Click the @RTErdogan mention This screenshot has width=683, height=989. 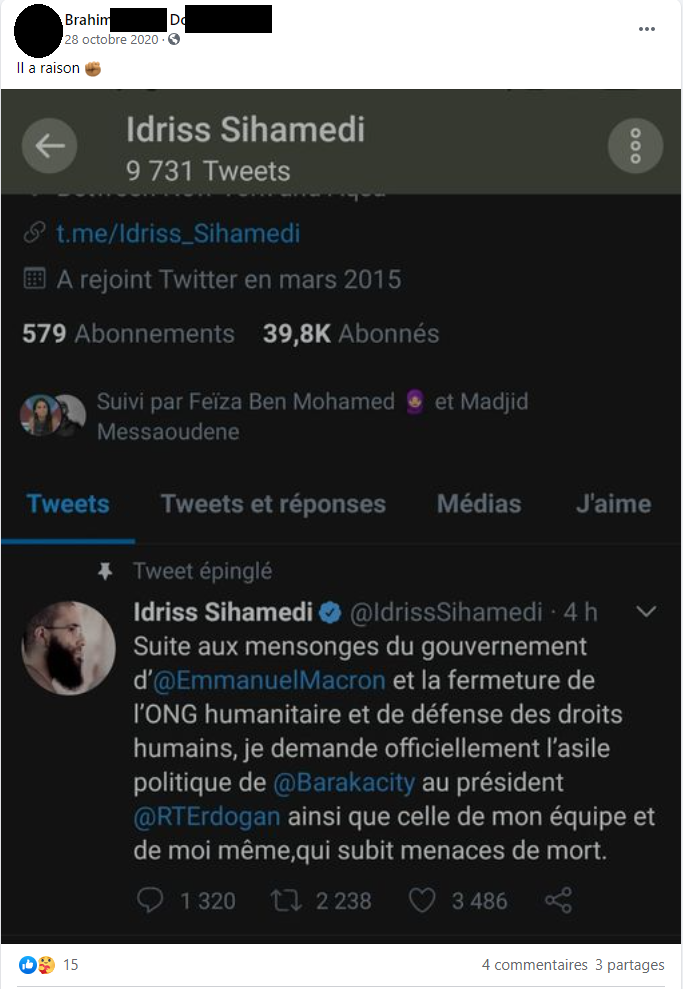click(x=206, y=817)
